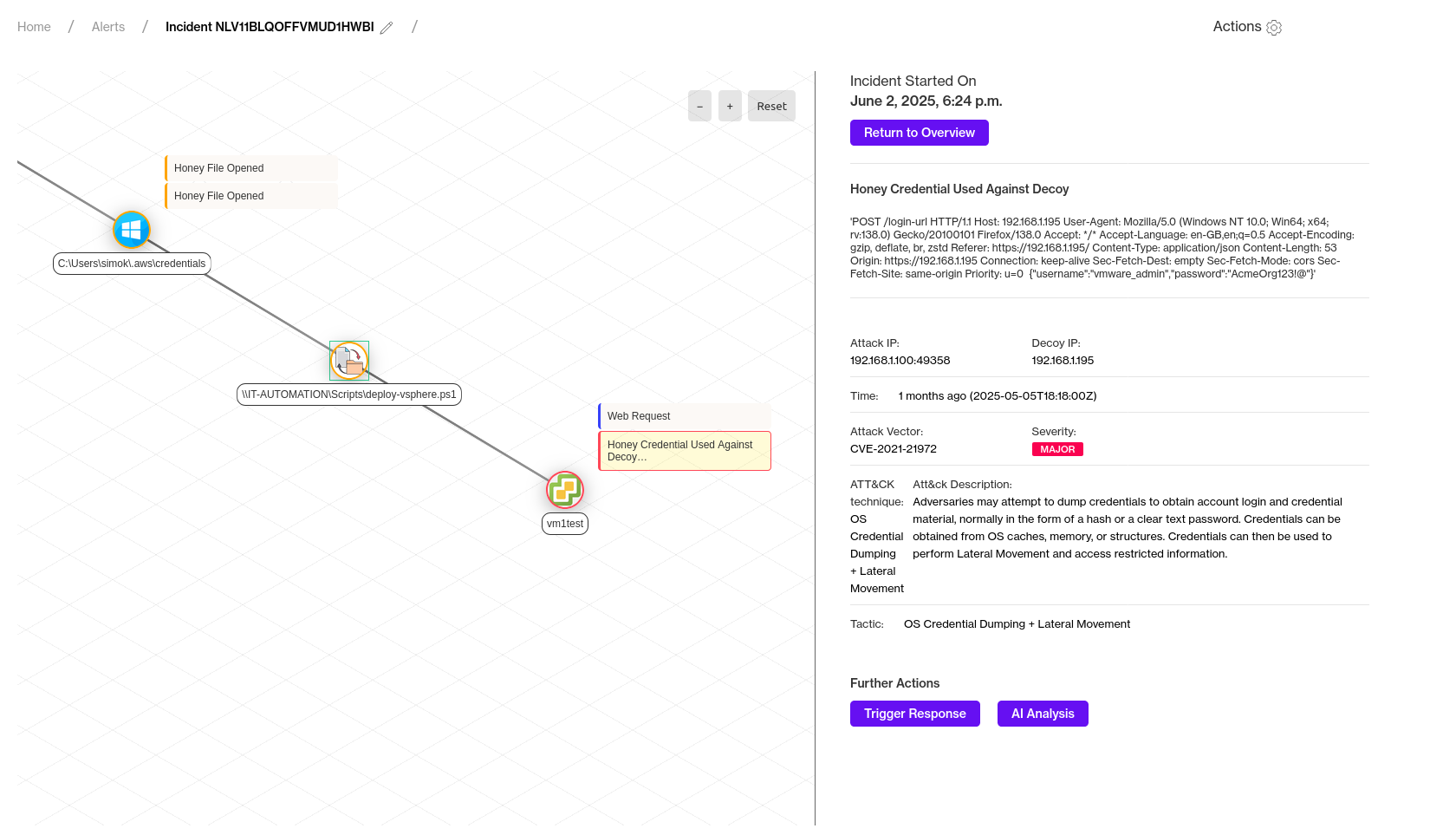1456x835 pixels.
Task: Run AI Analysis on the incident
Action: (1043, 713)
